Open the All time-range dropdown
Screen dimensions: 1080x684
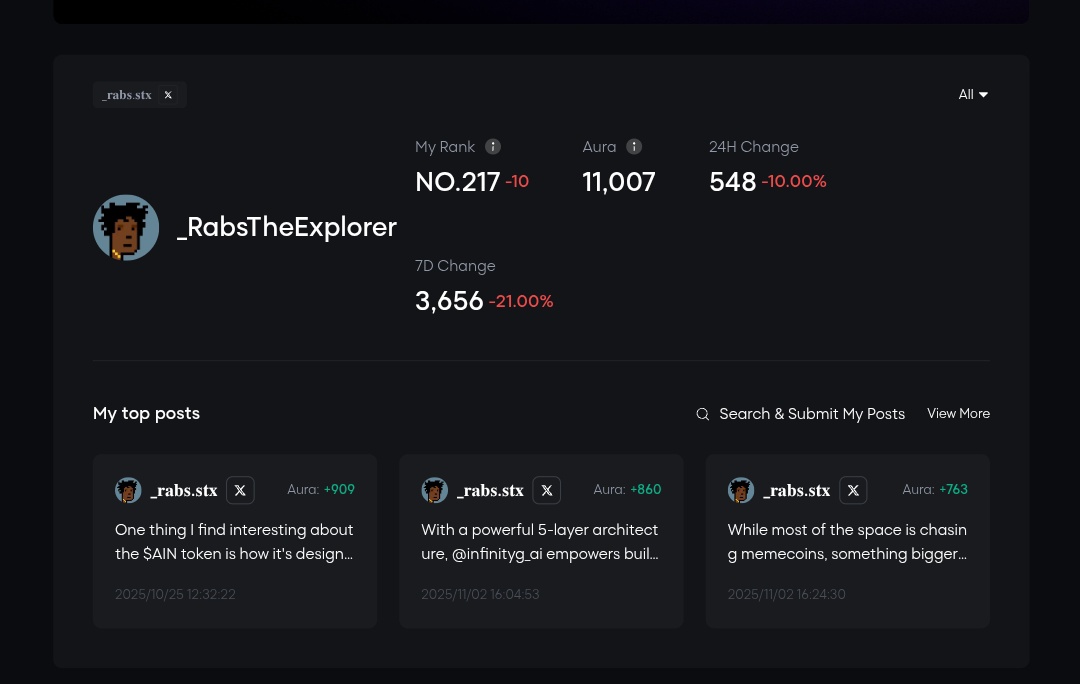point(966,94)
